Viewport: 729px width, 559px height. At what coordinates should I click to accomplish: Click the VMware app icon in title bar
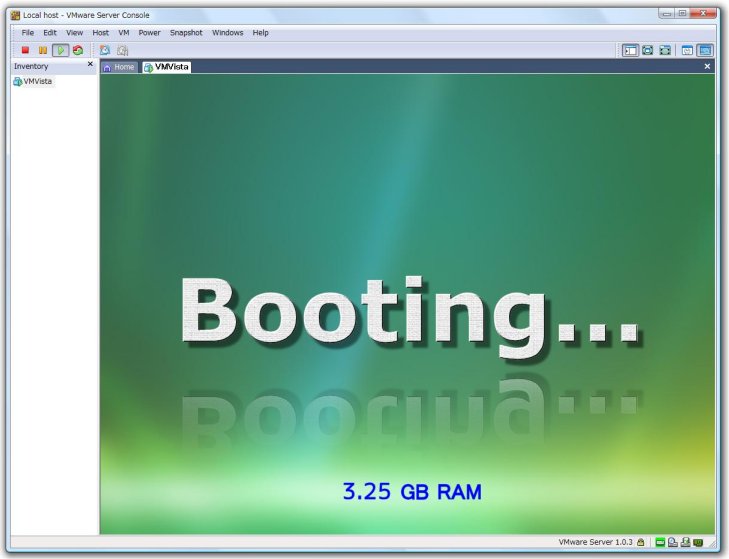(15, 15)
